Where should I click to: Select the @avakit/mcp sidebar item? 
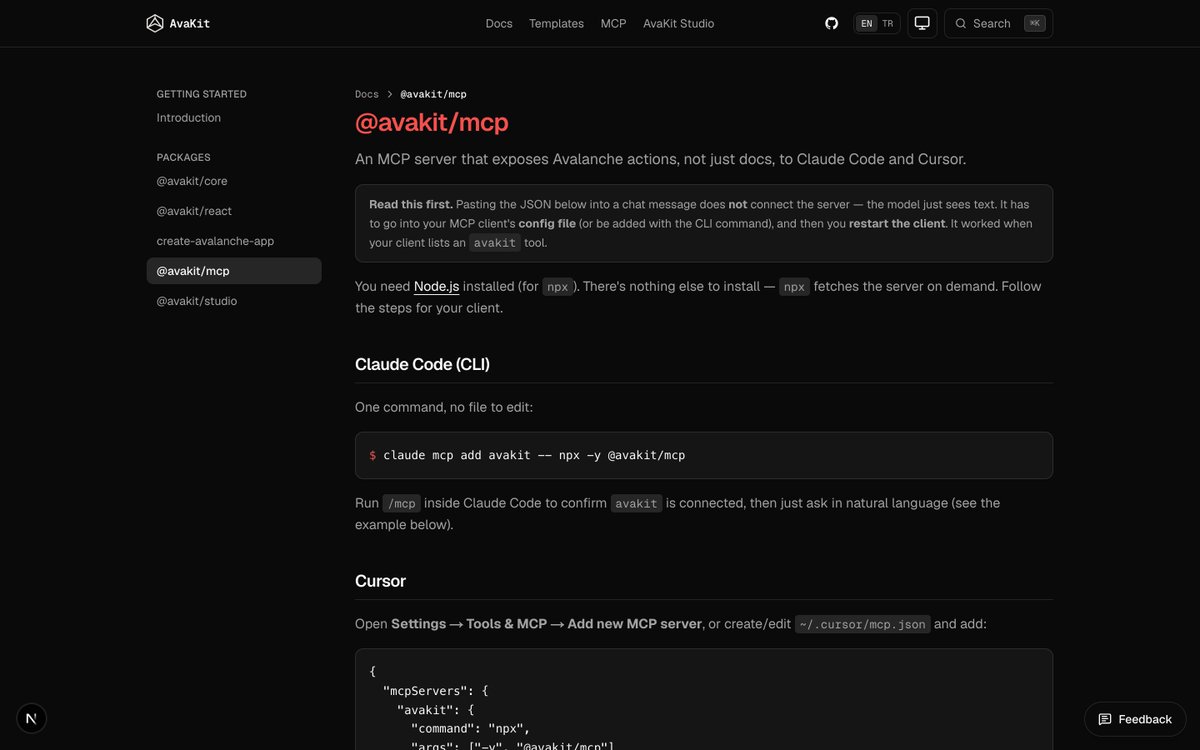[234, 271]
